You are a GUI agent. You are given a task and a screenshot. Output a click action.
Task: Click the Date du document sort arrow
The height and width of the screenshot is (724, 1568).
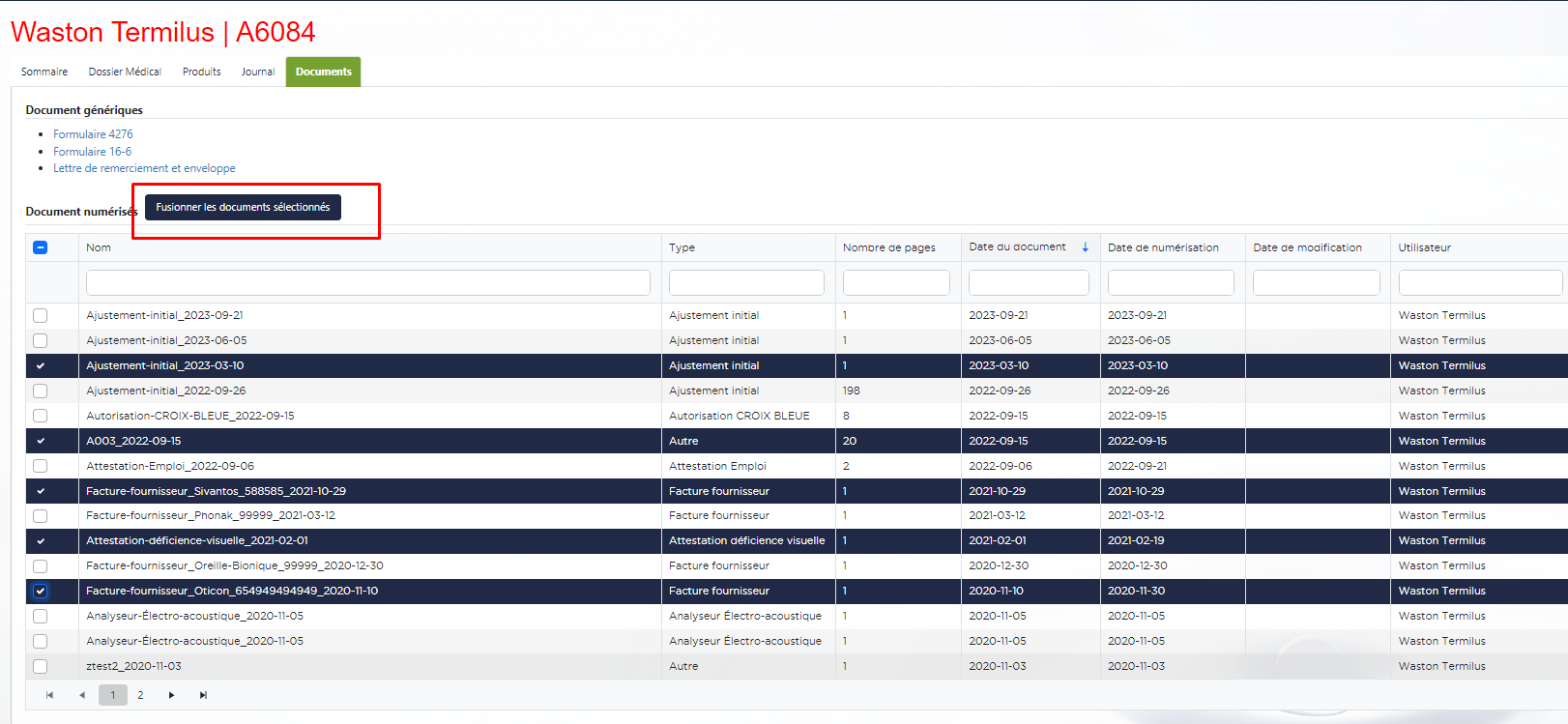(1085, 247)
